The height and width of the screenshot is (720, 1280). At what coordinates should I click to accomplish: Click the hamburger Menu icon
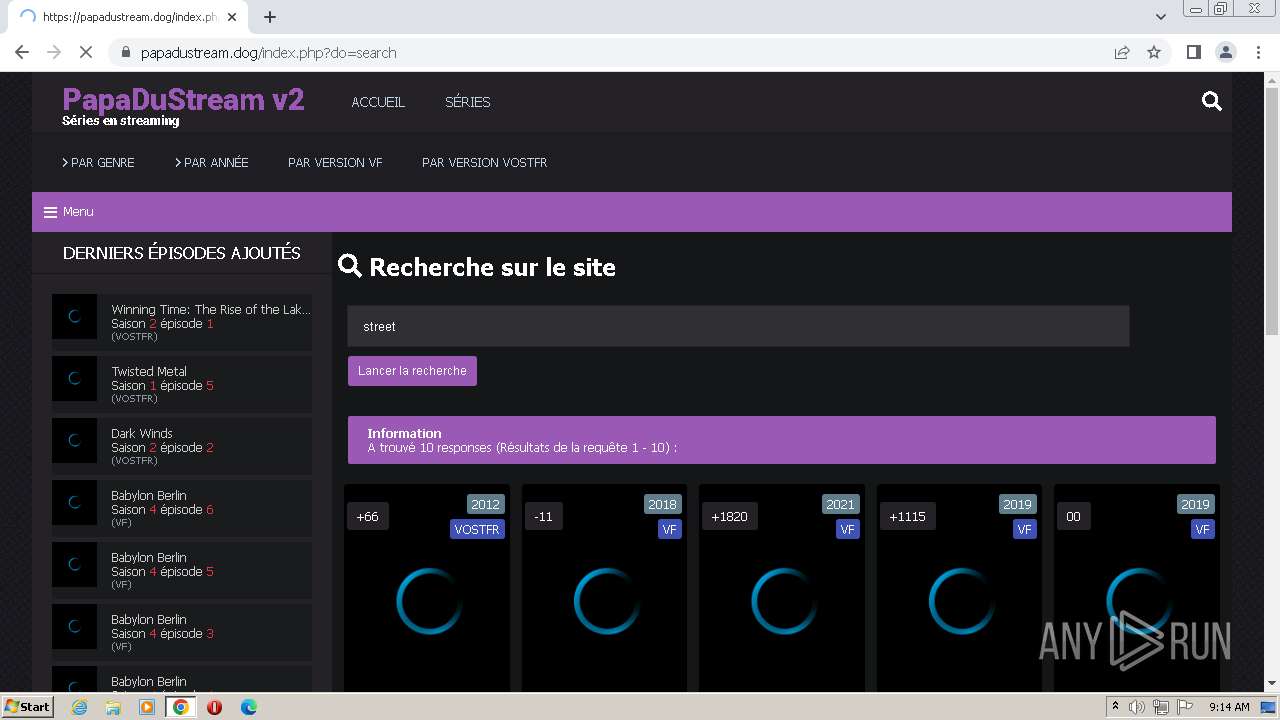(50, 212)
